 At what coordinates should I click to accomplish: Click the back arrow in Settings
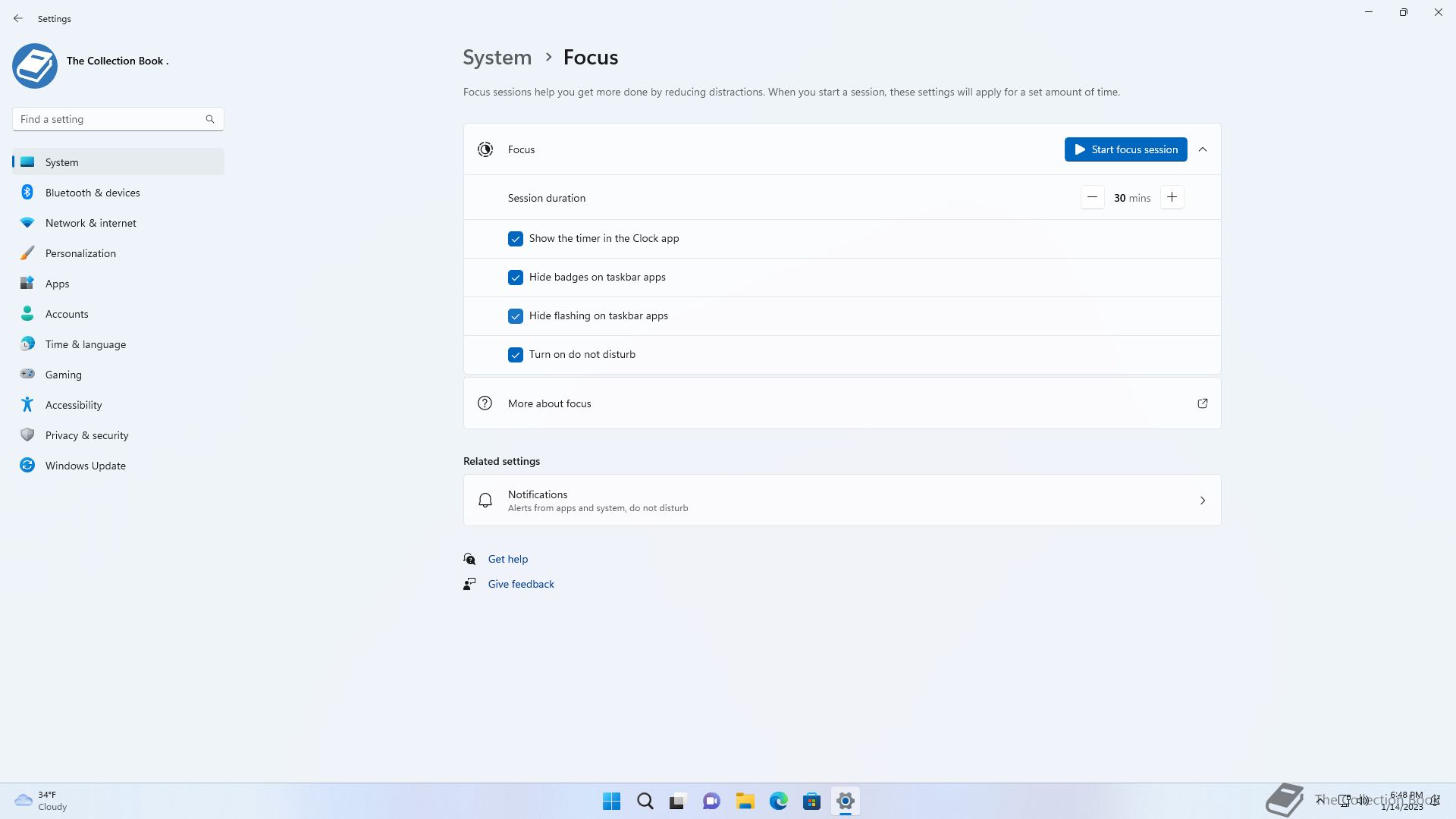point(18,18)
